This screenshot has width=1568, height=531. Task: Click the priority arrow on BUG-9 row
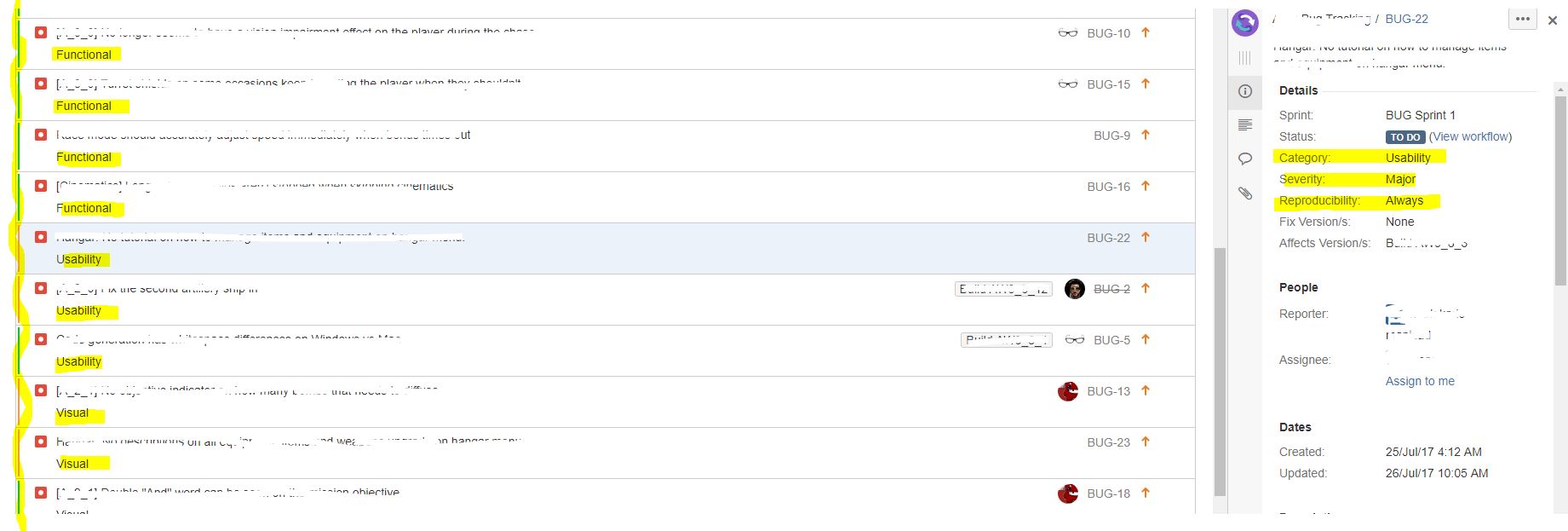1146,135
